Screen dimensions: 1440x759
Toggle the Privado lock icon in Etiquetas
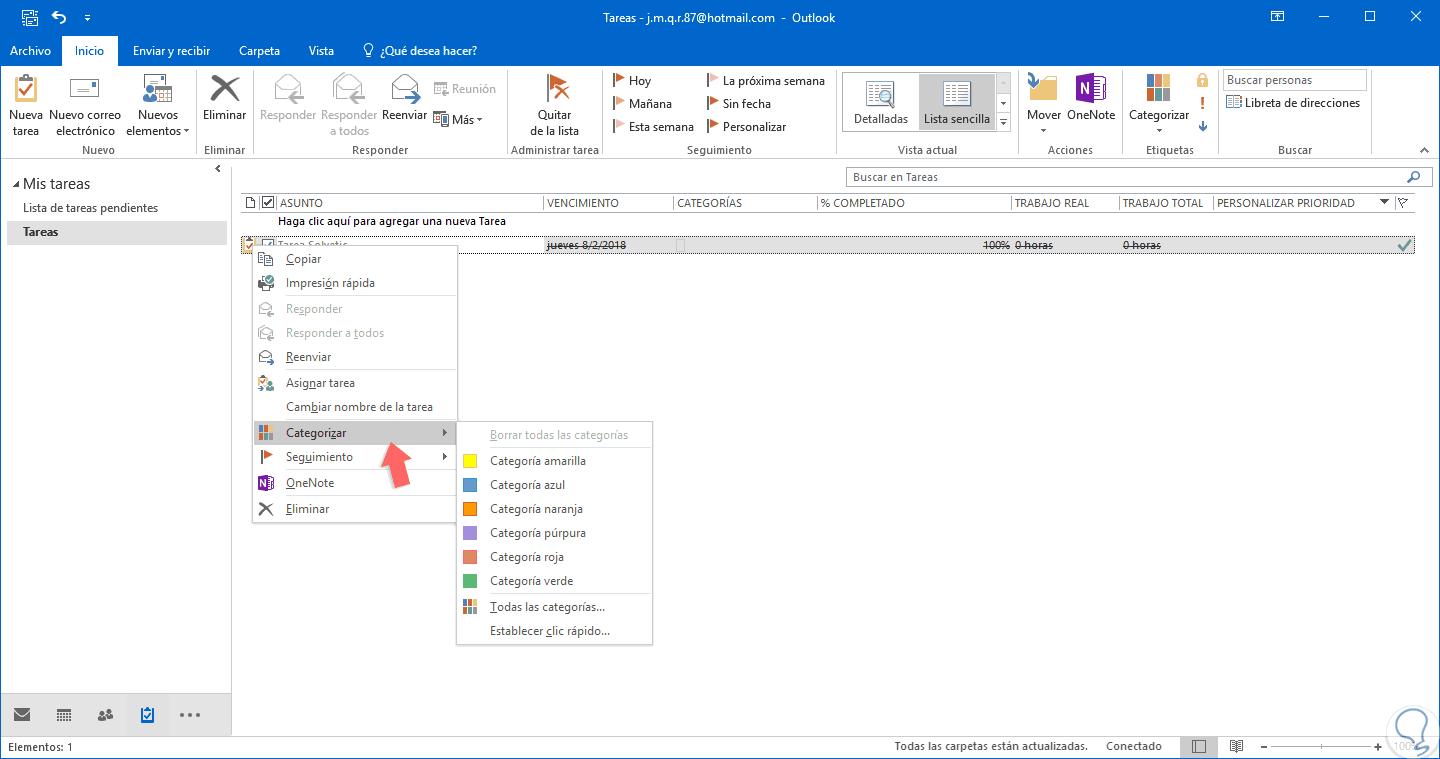tap(1203, 80)
